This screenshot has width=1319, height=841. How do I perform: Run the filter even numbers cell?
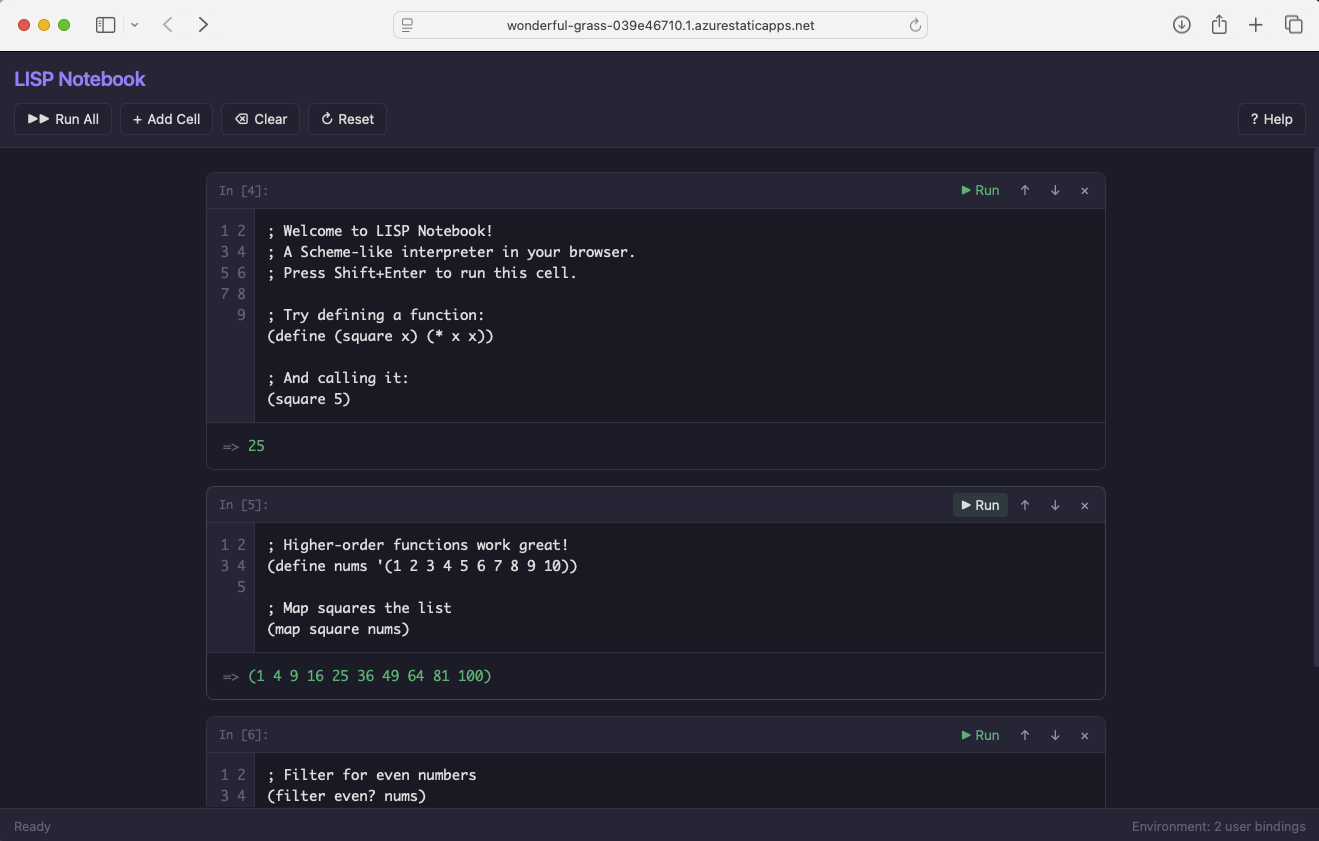pos(979,735)
